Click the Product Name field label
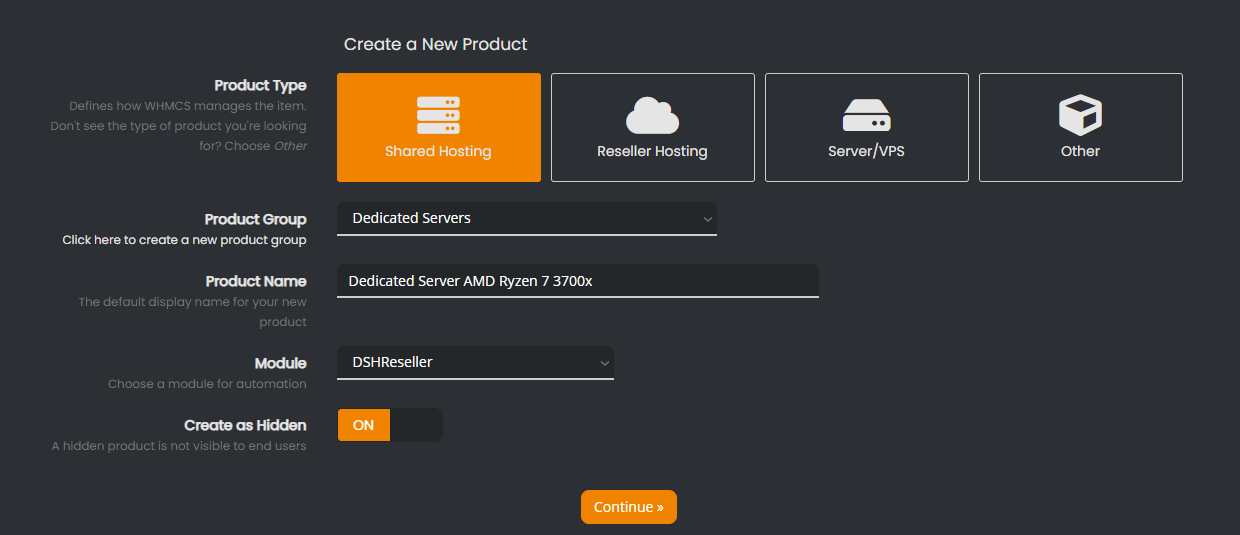 click(x=256, y=281)
